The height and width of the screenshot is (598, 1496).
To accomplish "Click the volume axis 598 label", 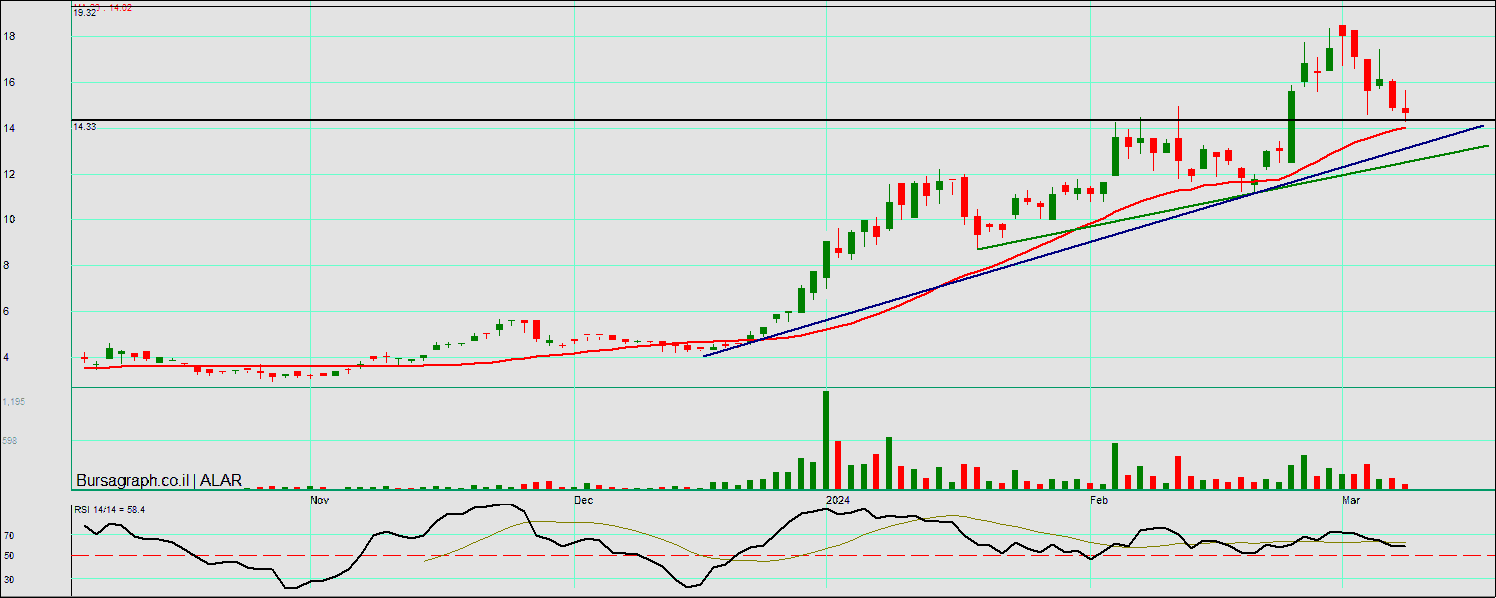I will pos(9,440).
